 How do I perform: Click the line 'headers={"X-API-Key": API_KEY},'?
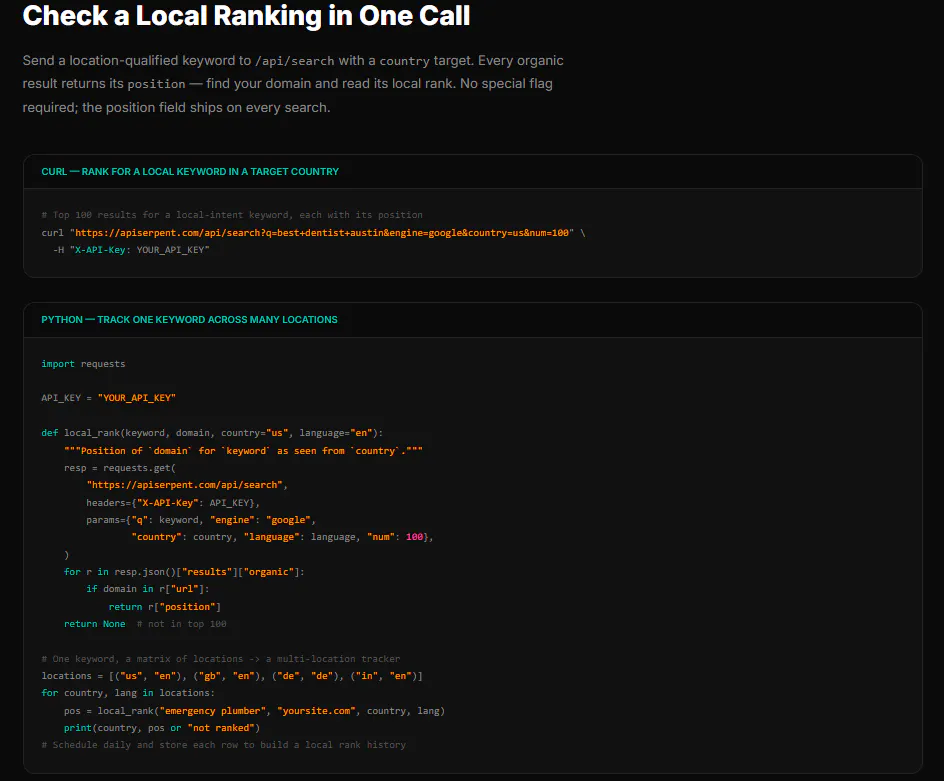(173, 503)
